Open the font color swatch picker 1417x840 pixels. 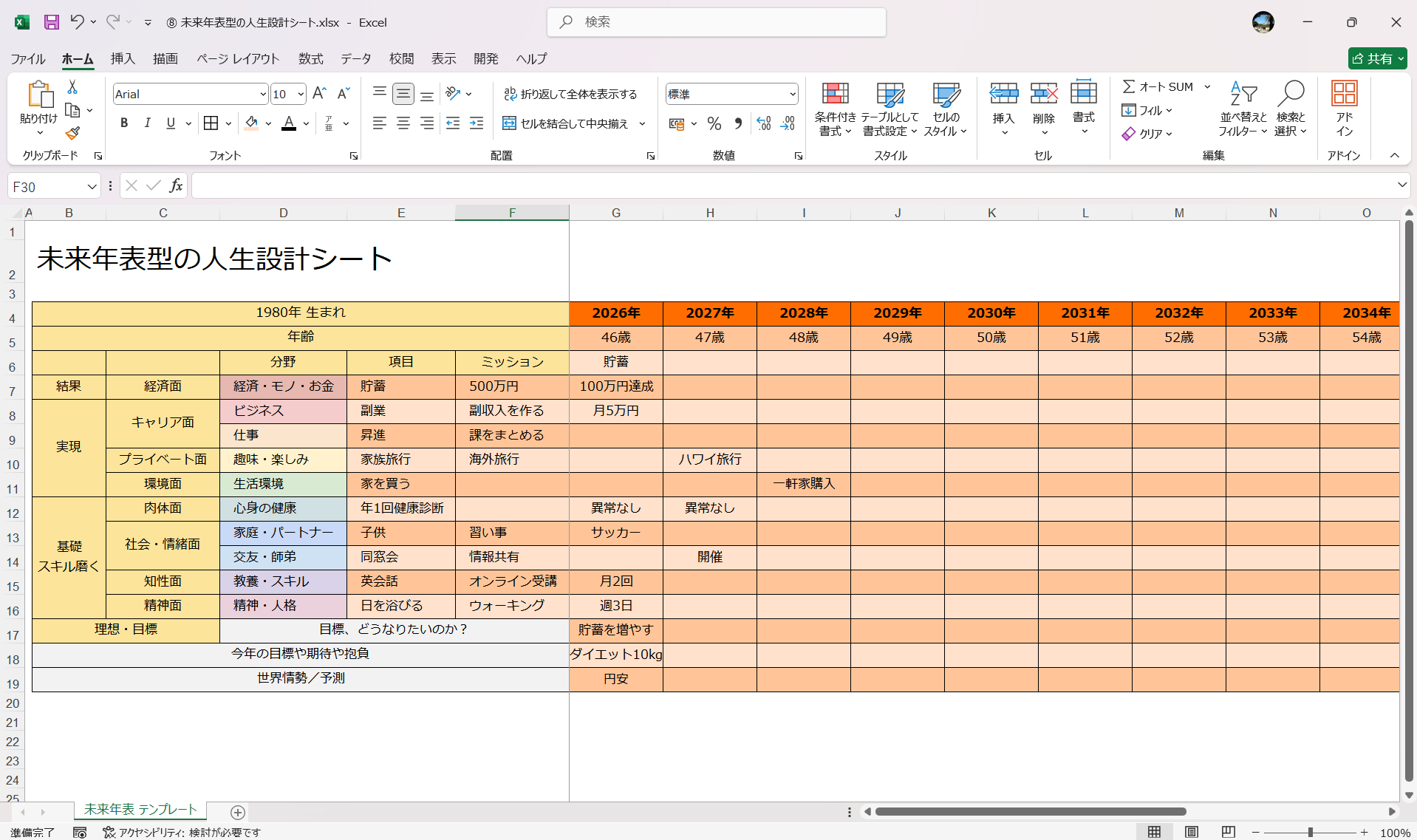(x=306, y=123)
